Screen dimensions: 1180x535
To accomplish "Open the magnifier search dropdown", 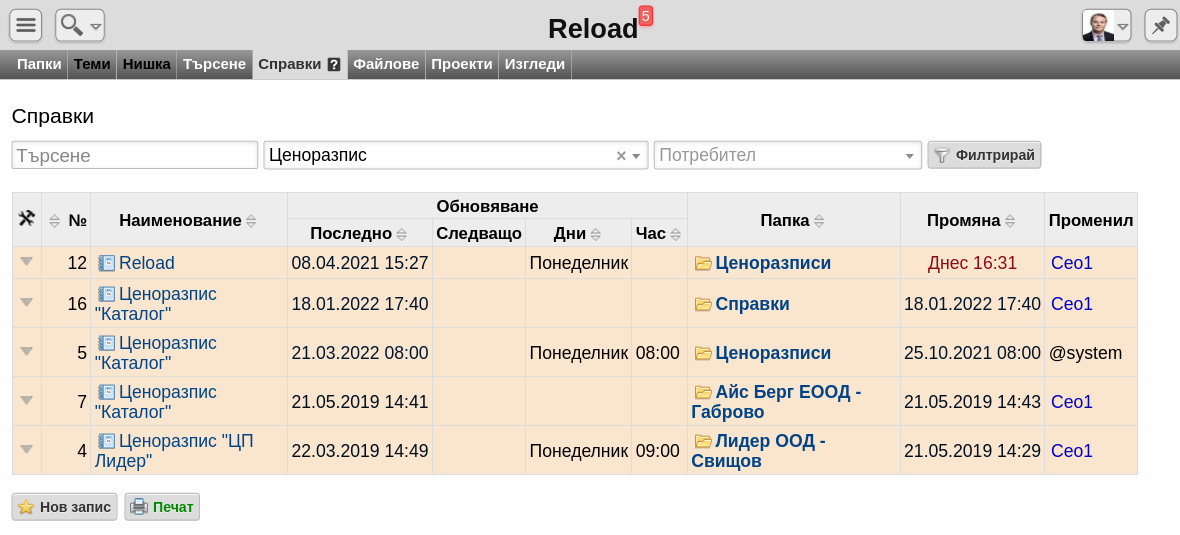I will click(80, 26).
